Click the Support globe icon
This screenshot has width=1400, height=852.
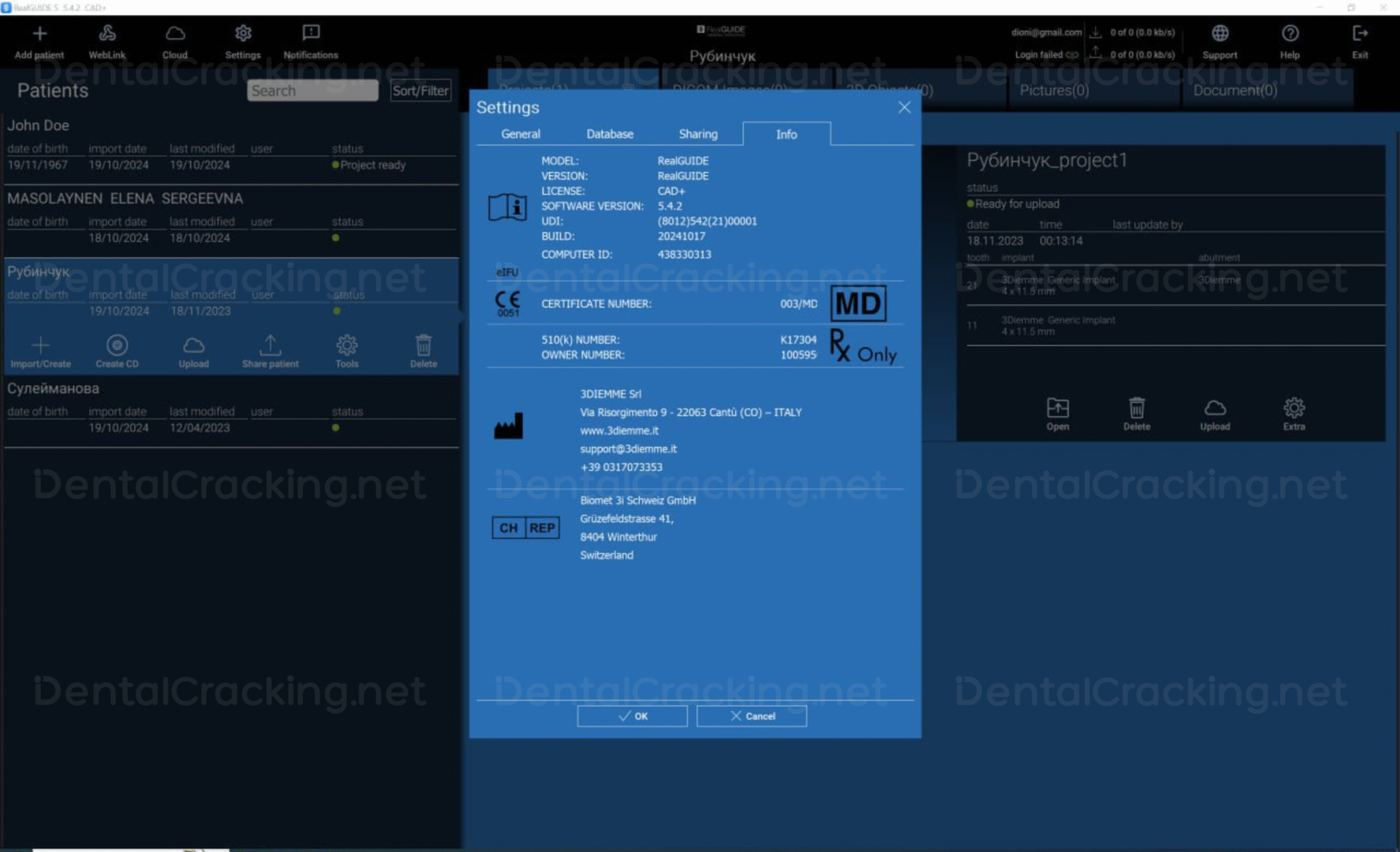tap(1220, 33)
